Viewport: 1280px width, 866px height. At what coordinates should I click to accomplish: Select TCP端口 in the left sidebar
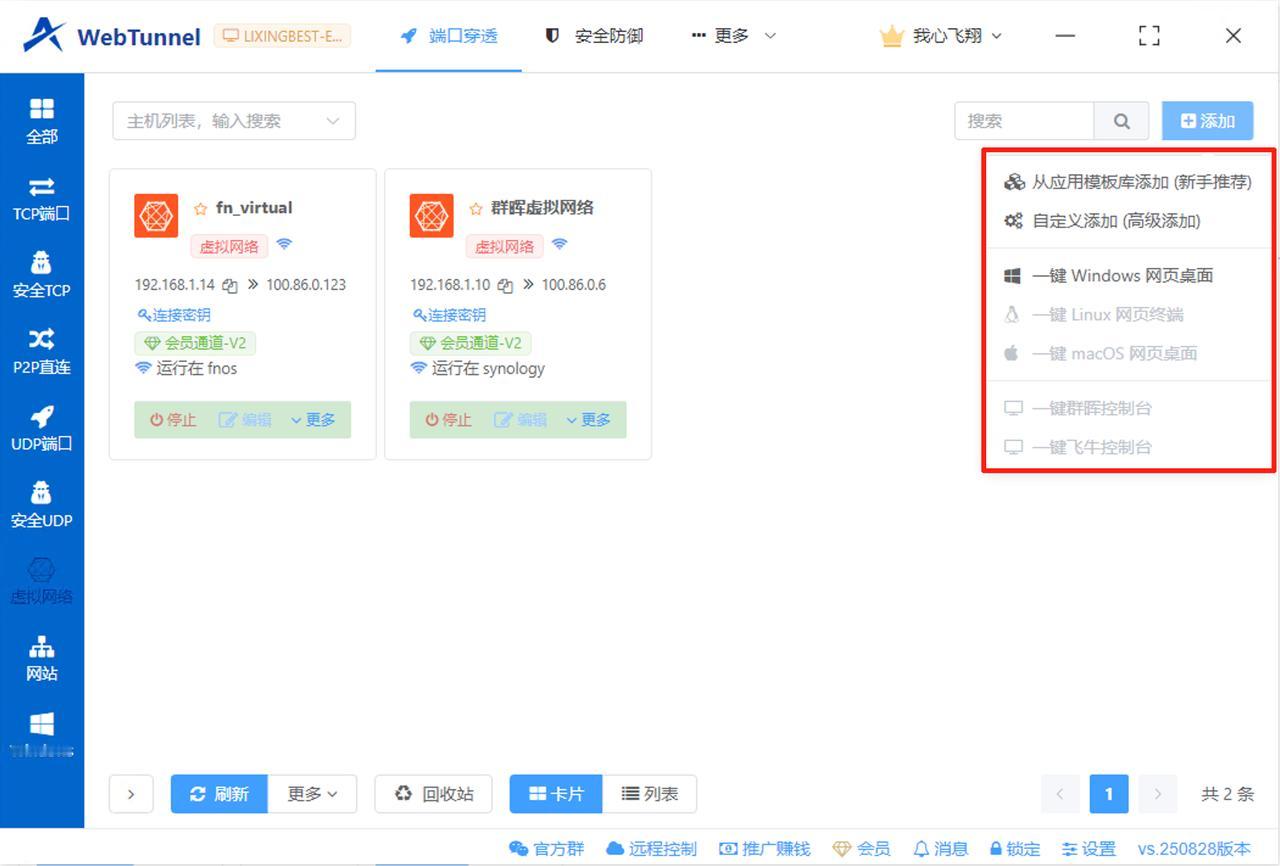[41, 200]
